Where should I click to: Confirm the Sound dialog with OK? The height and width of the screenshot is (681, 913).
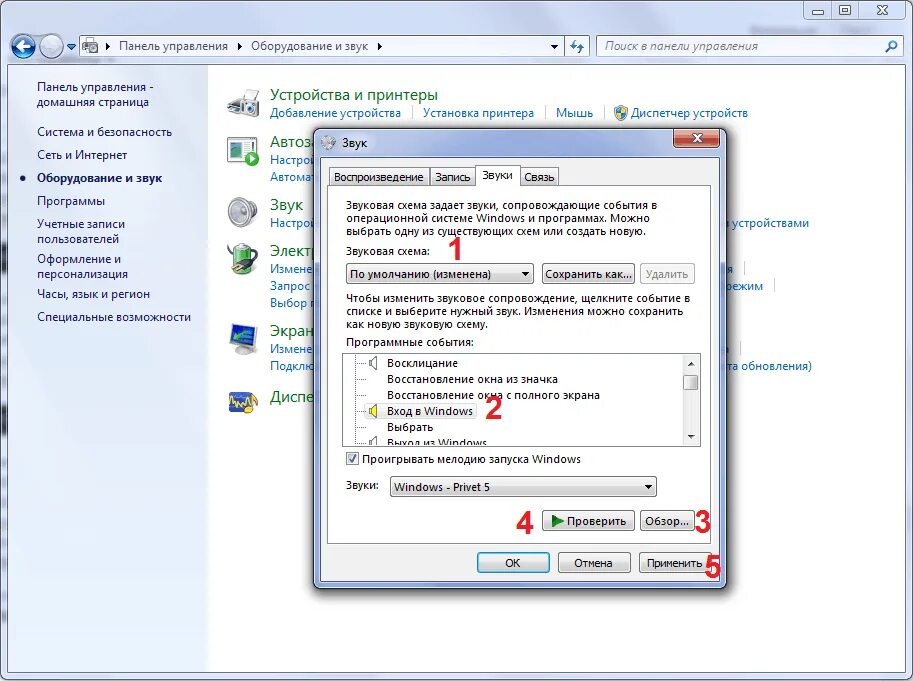(513, 563)
